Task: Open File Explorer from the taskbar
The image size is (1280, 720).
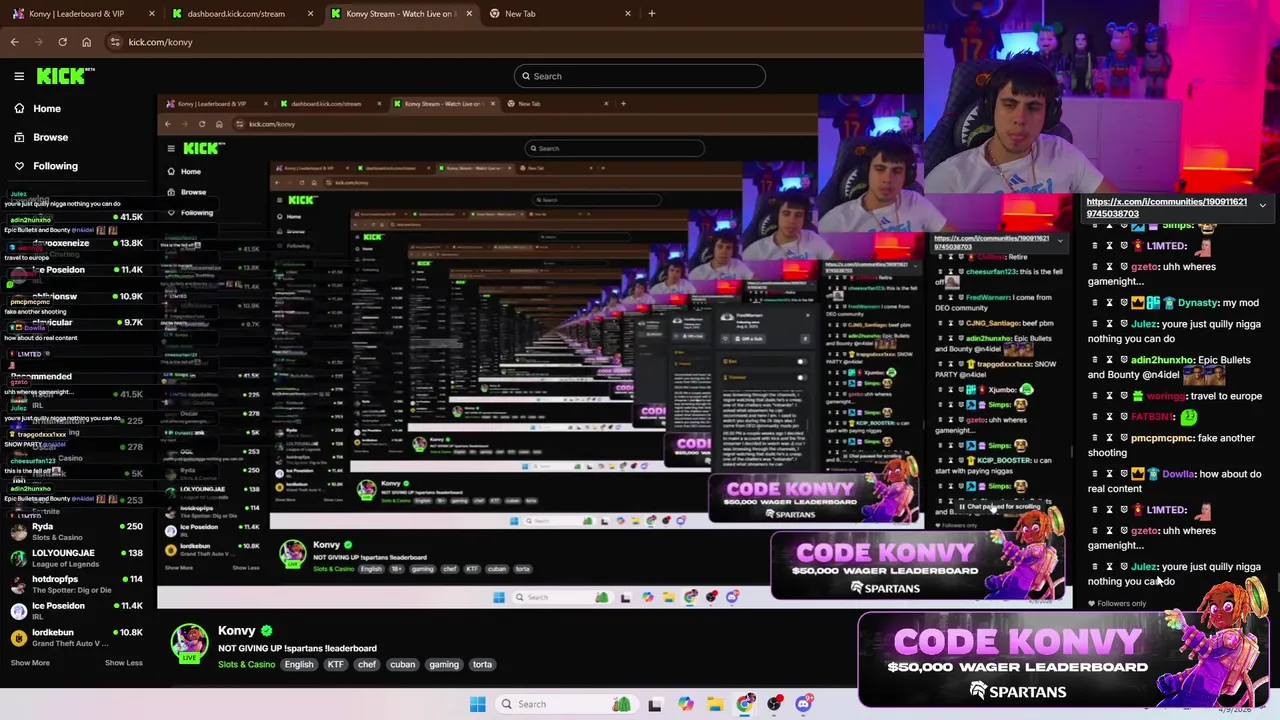Action: tap(715, 704)
